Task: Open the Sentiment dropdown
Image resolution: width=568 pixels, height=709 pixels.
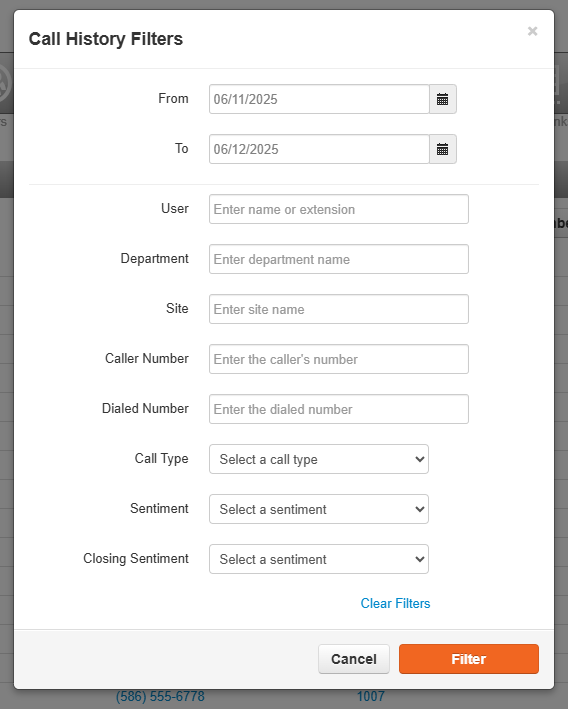Action: pyautogui.click(x=319, y=509)
